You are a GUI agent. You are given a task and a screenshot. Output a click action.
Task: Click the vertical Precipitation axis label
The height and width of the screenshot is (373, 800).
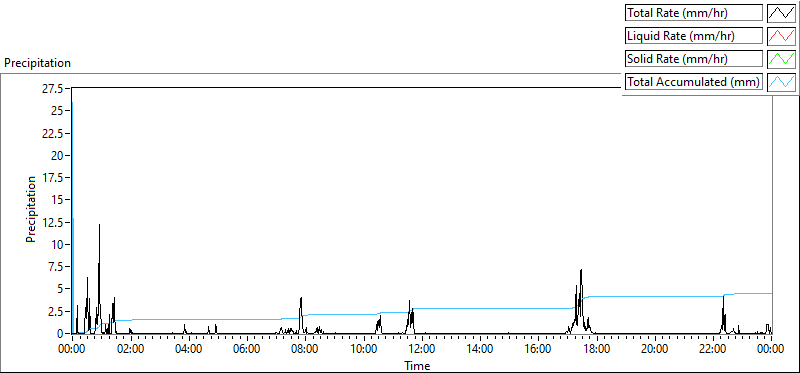point(31,209)
